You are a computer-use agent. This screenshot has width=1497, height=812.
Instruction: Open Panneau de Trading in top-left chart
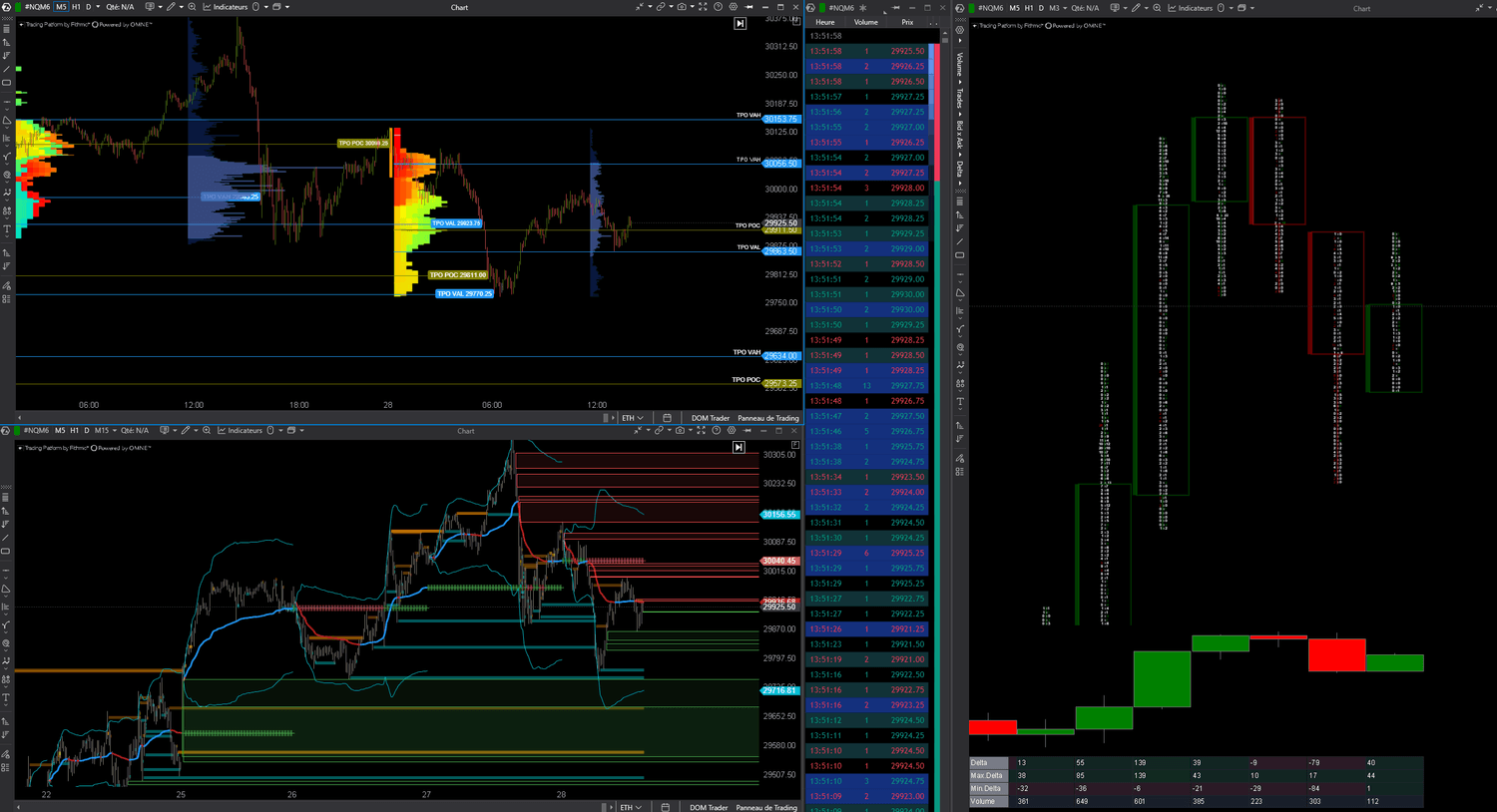pos(768,418)
